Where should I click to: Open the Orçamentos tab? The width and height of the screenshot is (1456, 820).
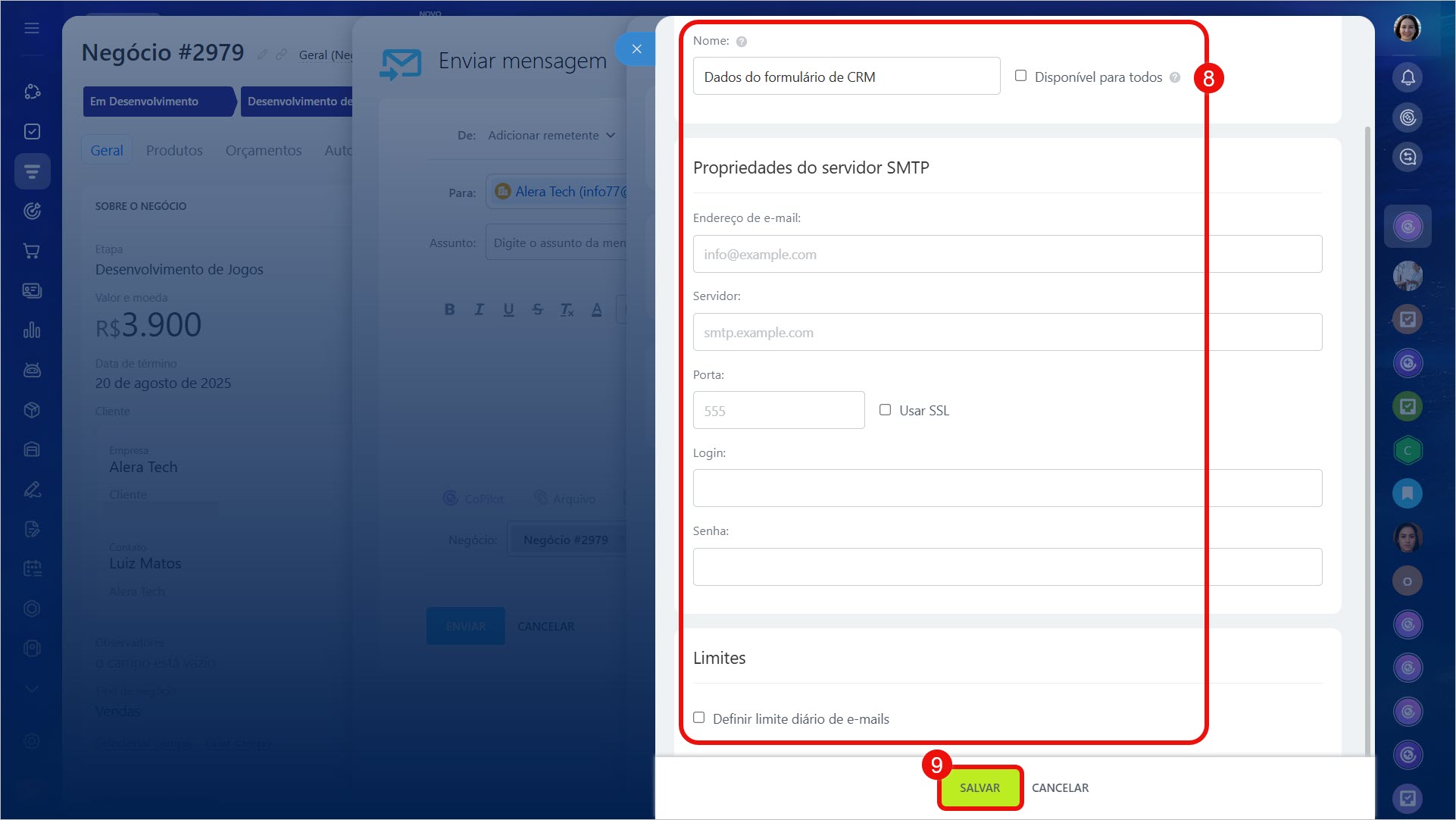coord(263,150)
